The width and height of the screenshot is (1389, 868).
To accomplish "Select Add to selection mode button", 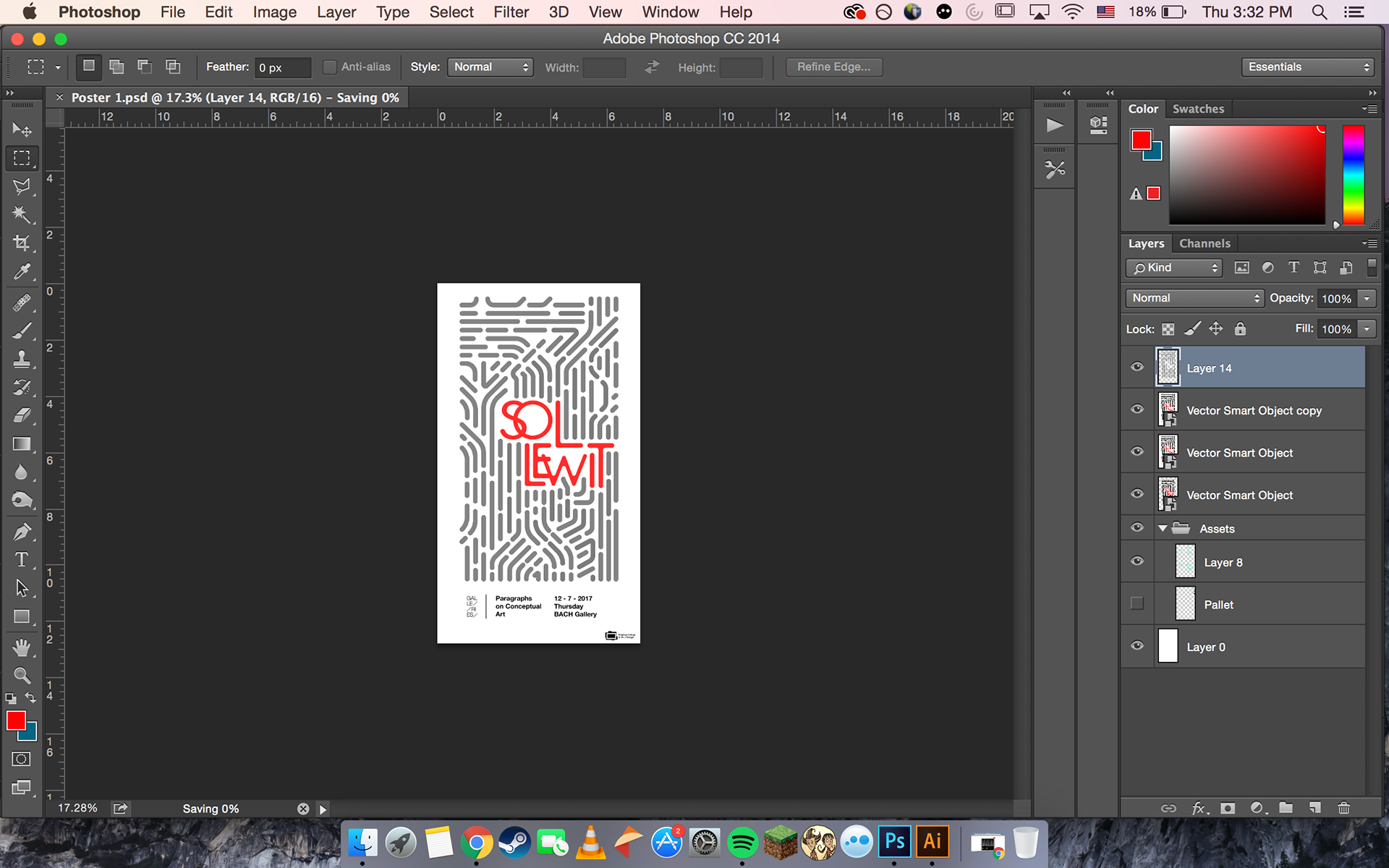I will pyautogui.click(x=116, y=67).
